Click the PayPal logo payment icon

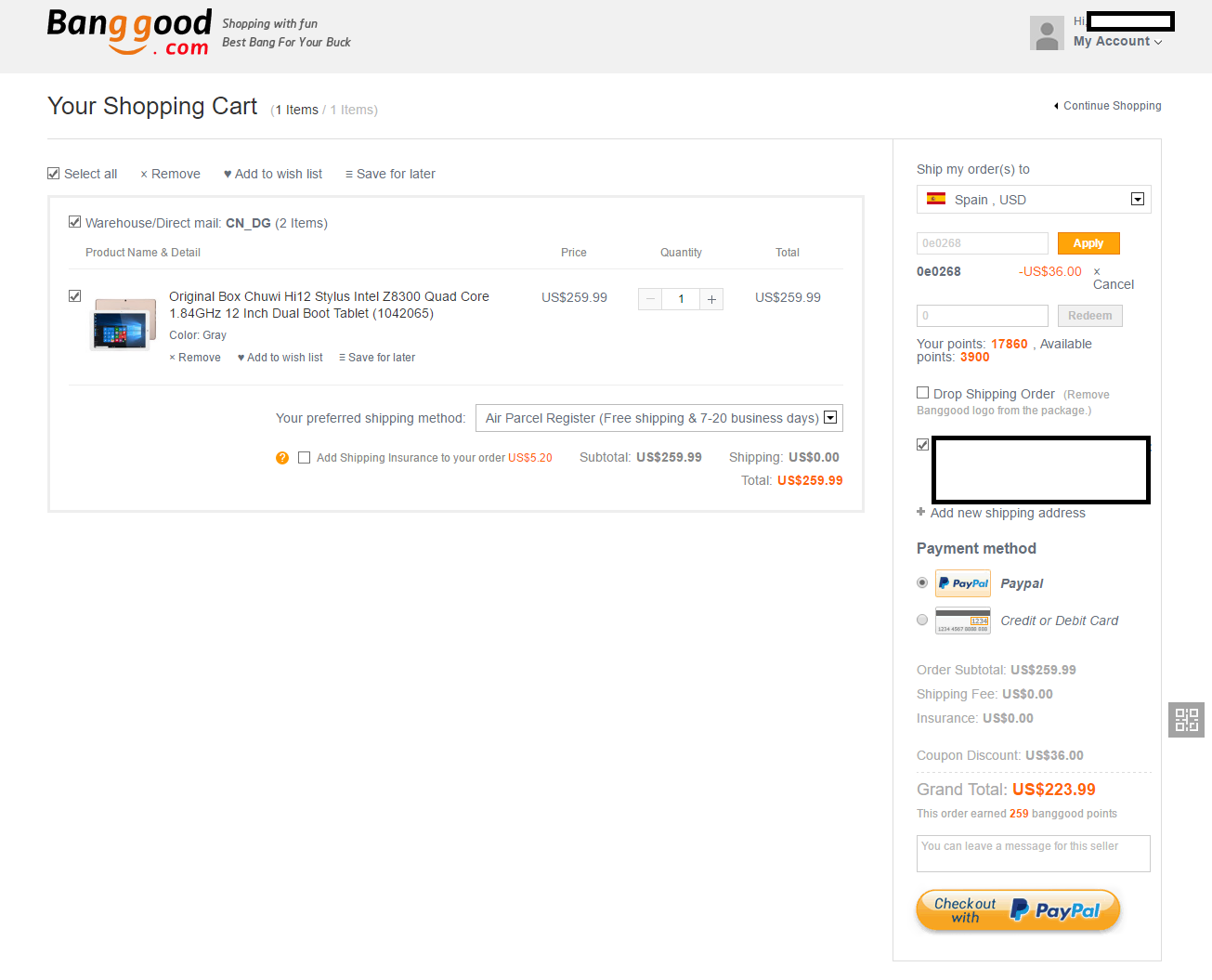[963, 583]
